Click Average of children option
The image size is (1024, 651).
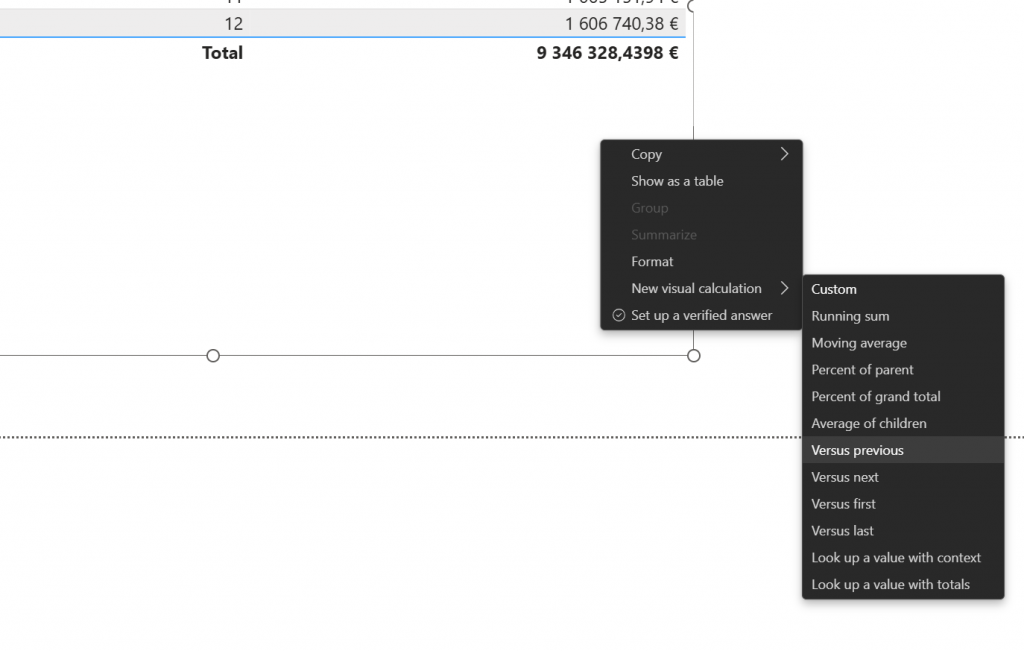(869, 424)
